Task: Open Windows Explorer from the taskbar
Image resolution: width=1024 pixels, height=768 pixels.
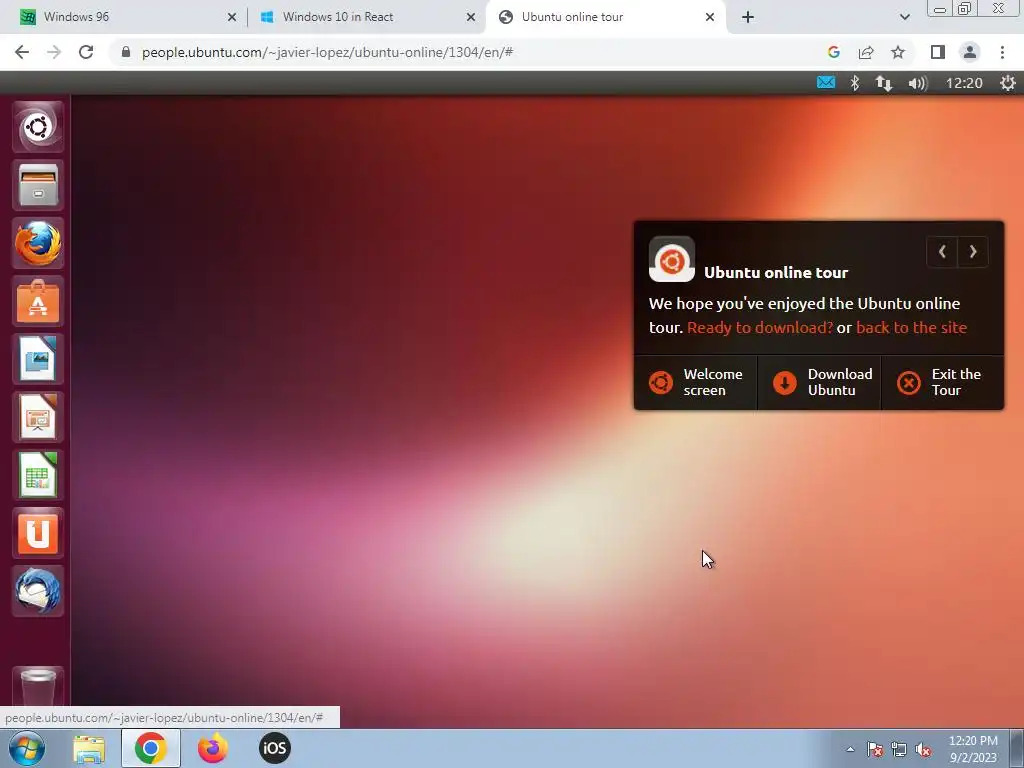Action: [89, 749]
